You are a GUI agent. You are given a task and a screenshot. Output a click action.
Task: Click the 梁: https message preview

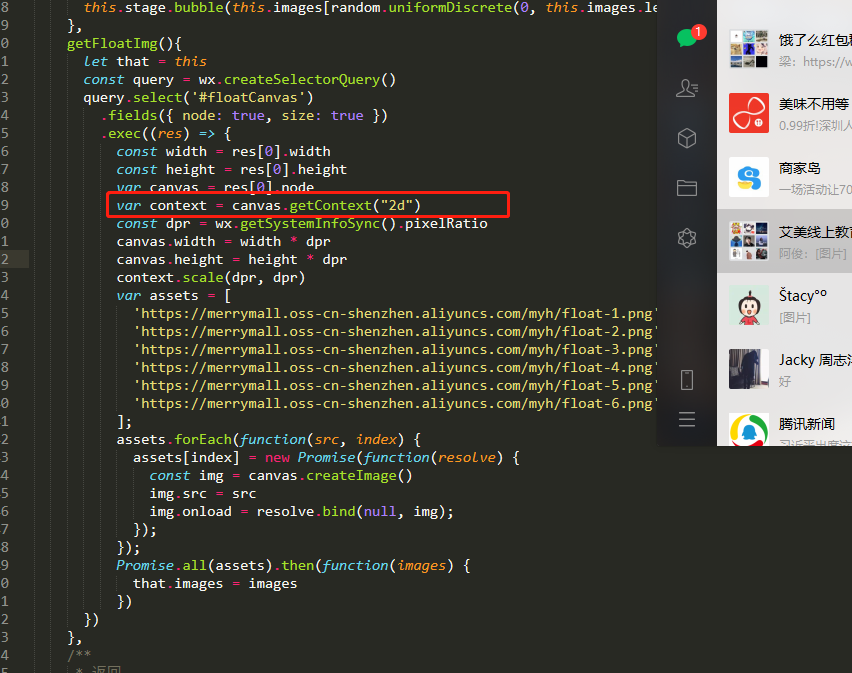[x=815, y=62]
